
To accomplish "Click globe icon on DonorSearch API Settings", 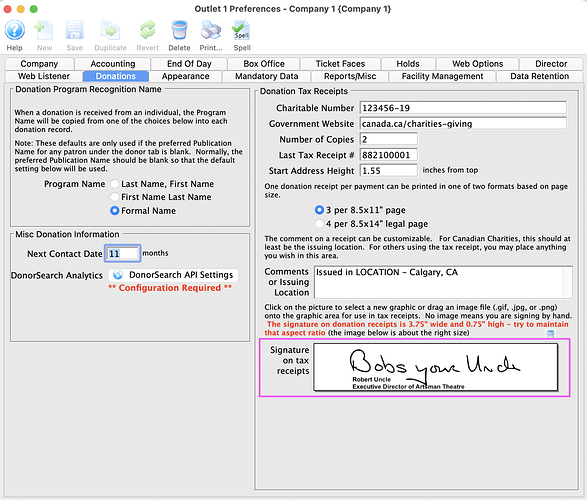I will point(118,275).
